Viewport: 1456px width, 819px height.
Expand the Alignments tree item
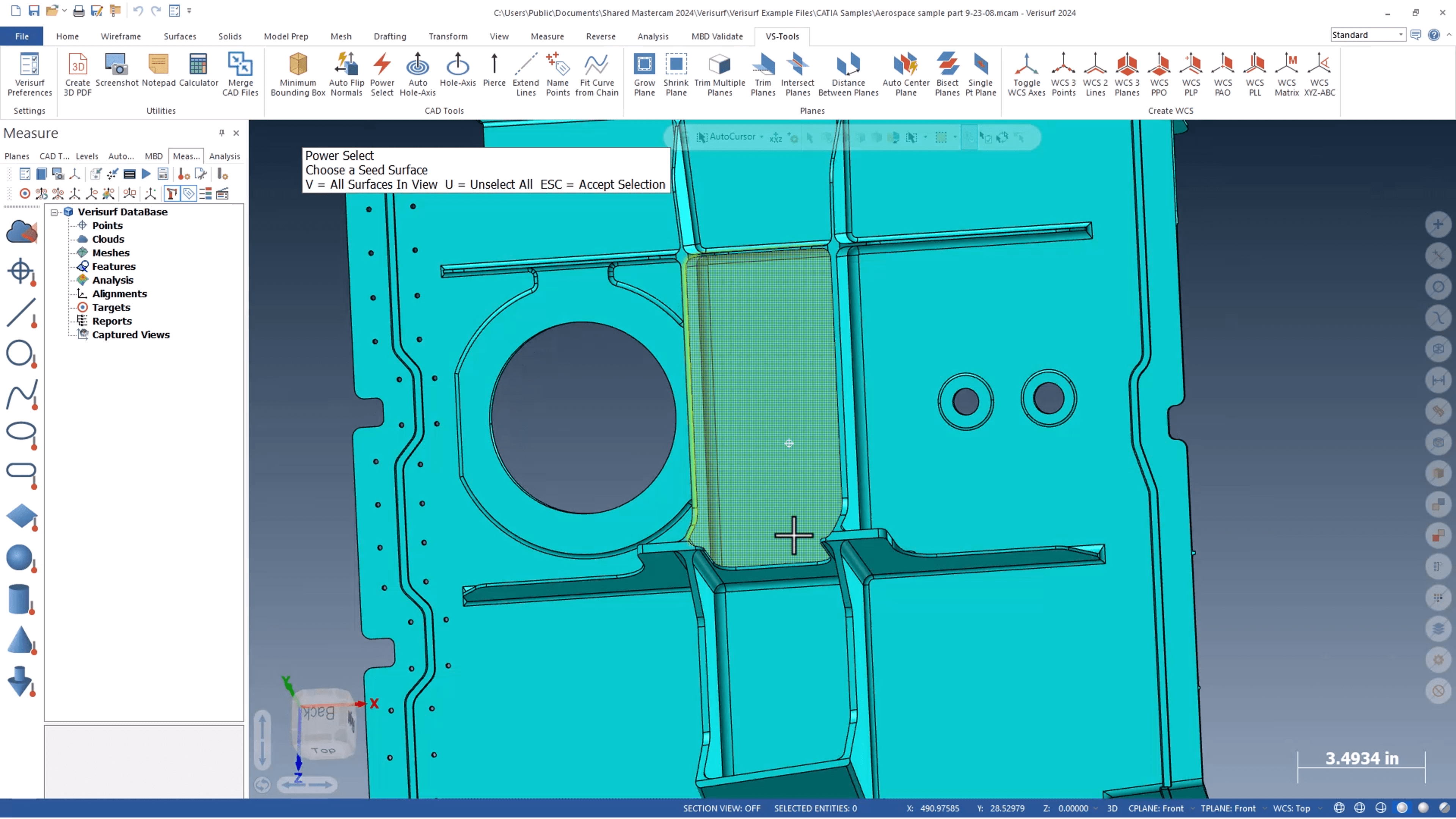point(119,293)
